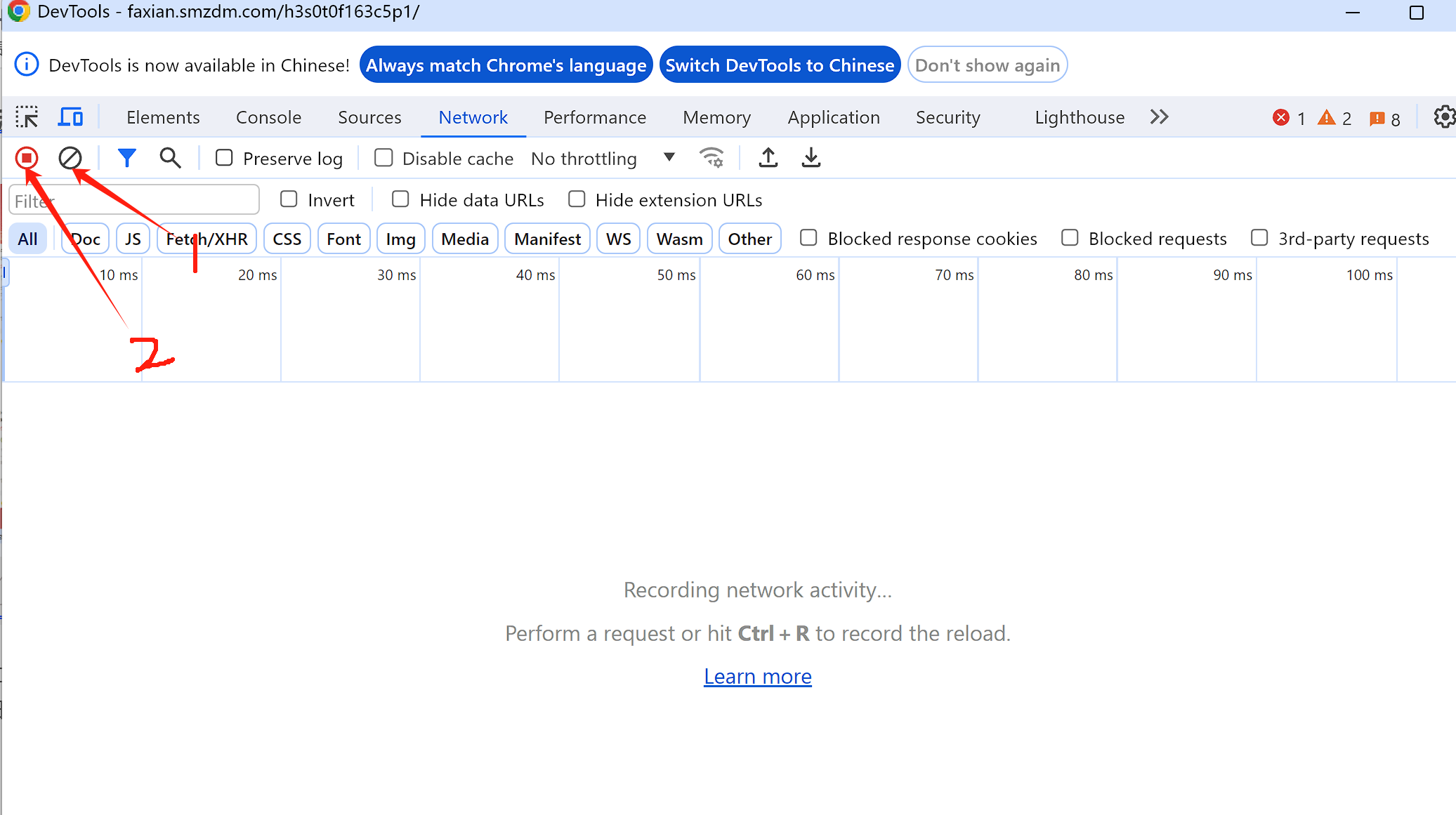The height and width of the screenshot is (815, 1456).
Task: Show the error count badge
Action: 1289,118
